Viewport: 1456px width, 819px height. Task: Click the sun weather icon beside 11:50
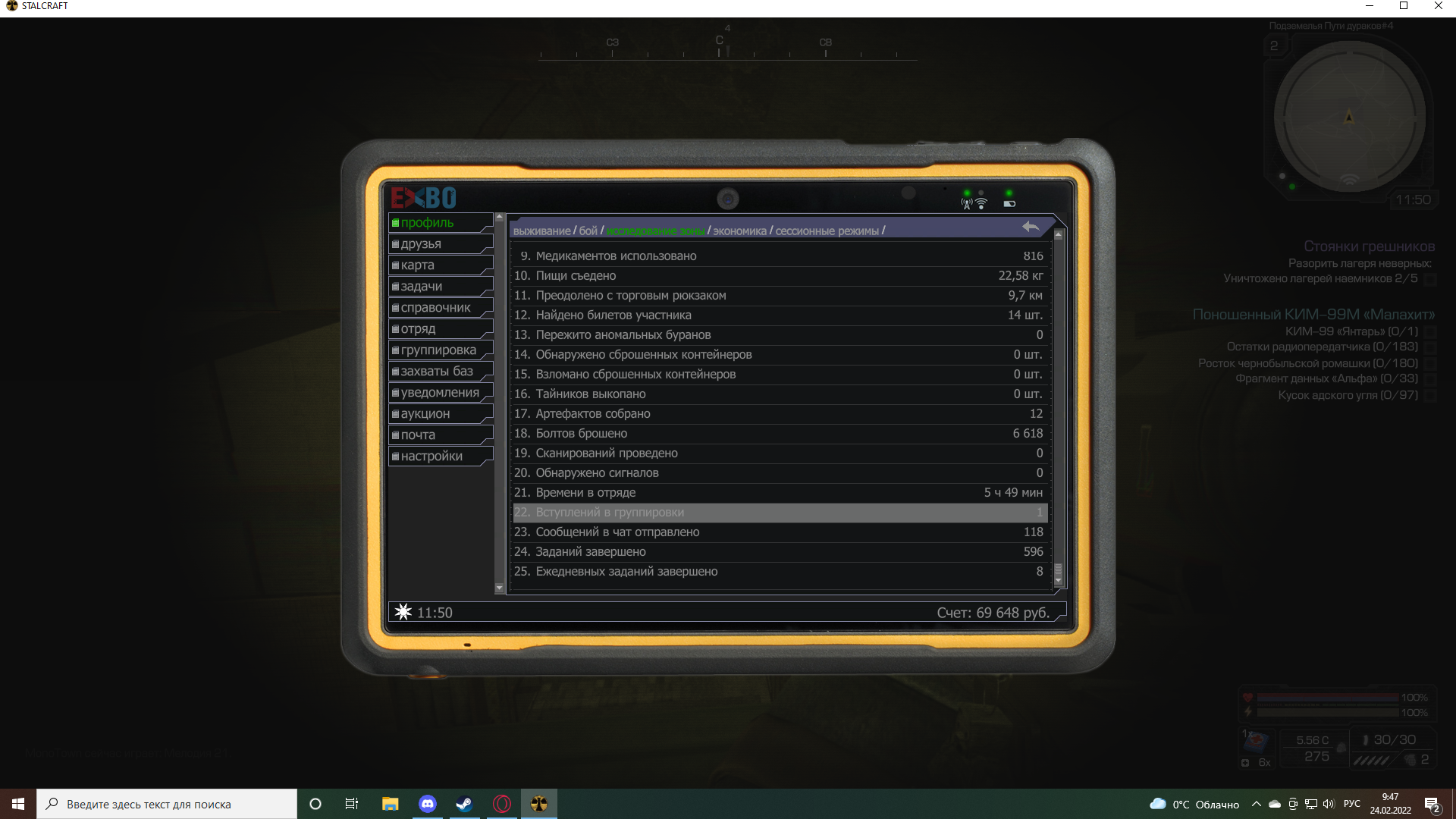click(x=403, y=612)
